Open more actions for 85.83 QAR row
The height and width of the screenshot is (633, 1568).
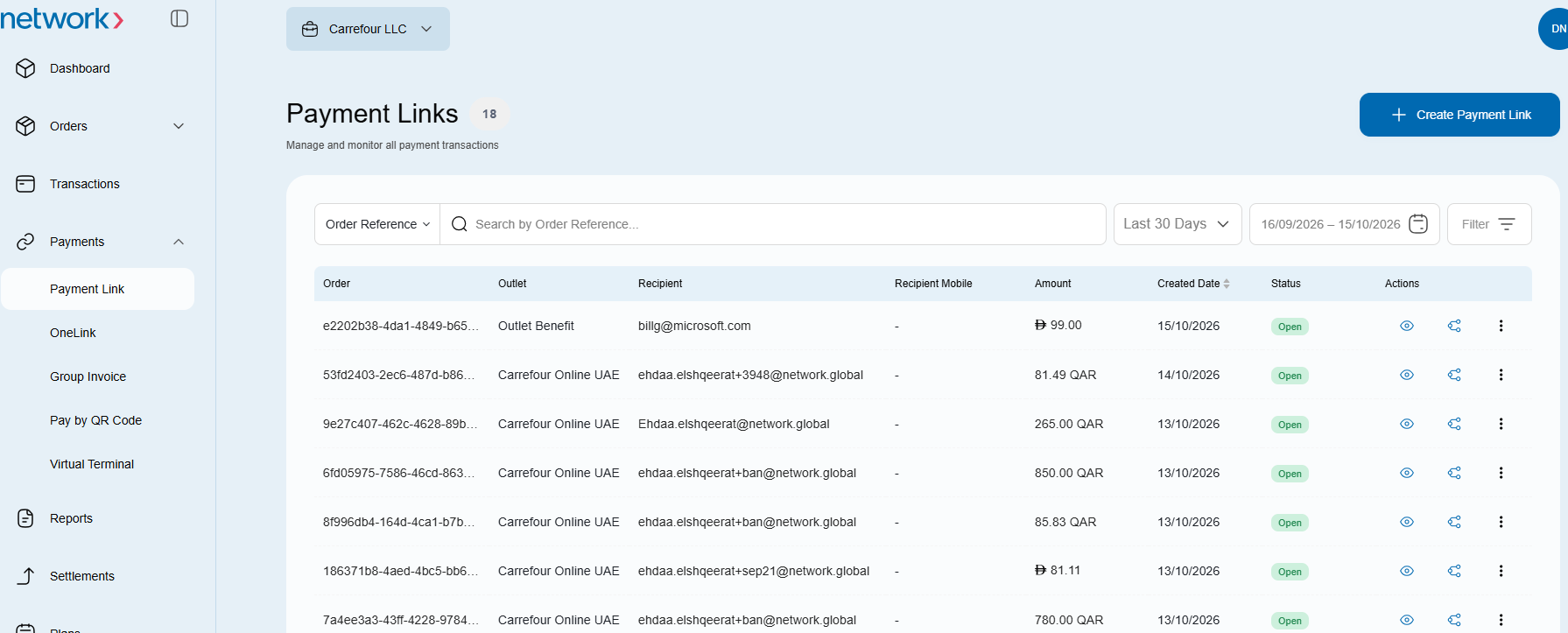click(x=1501, y=522)
